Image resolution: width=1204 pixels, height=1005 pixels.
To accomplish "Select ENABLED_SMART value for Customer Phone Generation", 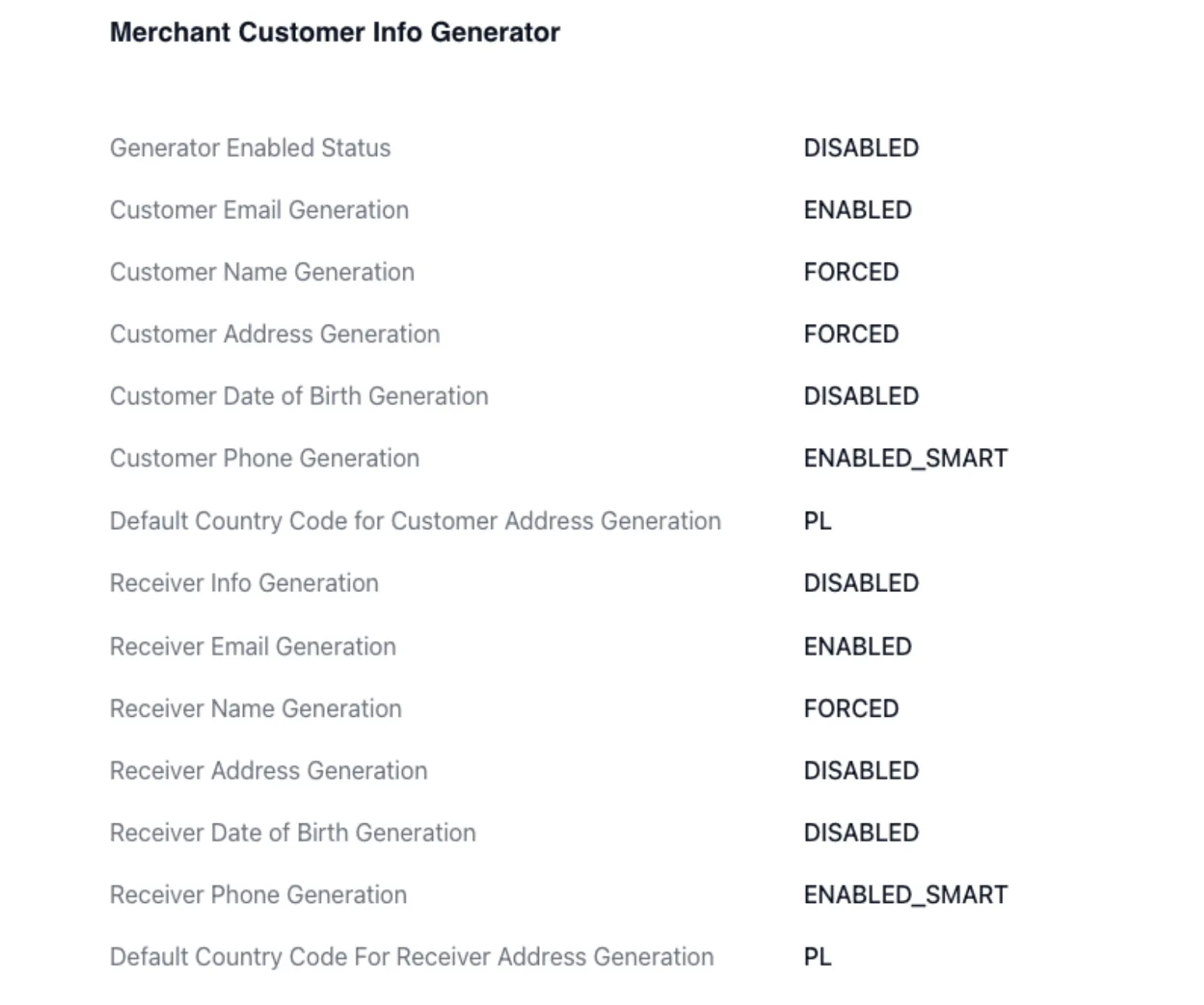I will [905, 458].
